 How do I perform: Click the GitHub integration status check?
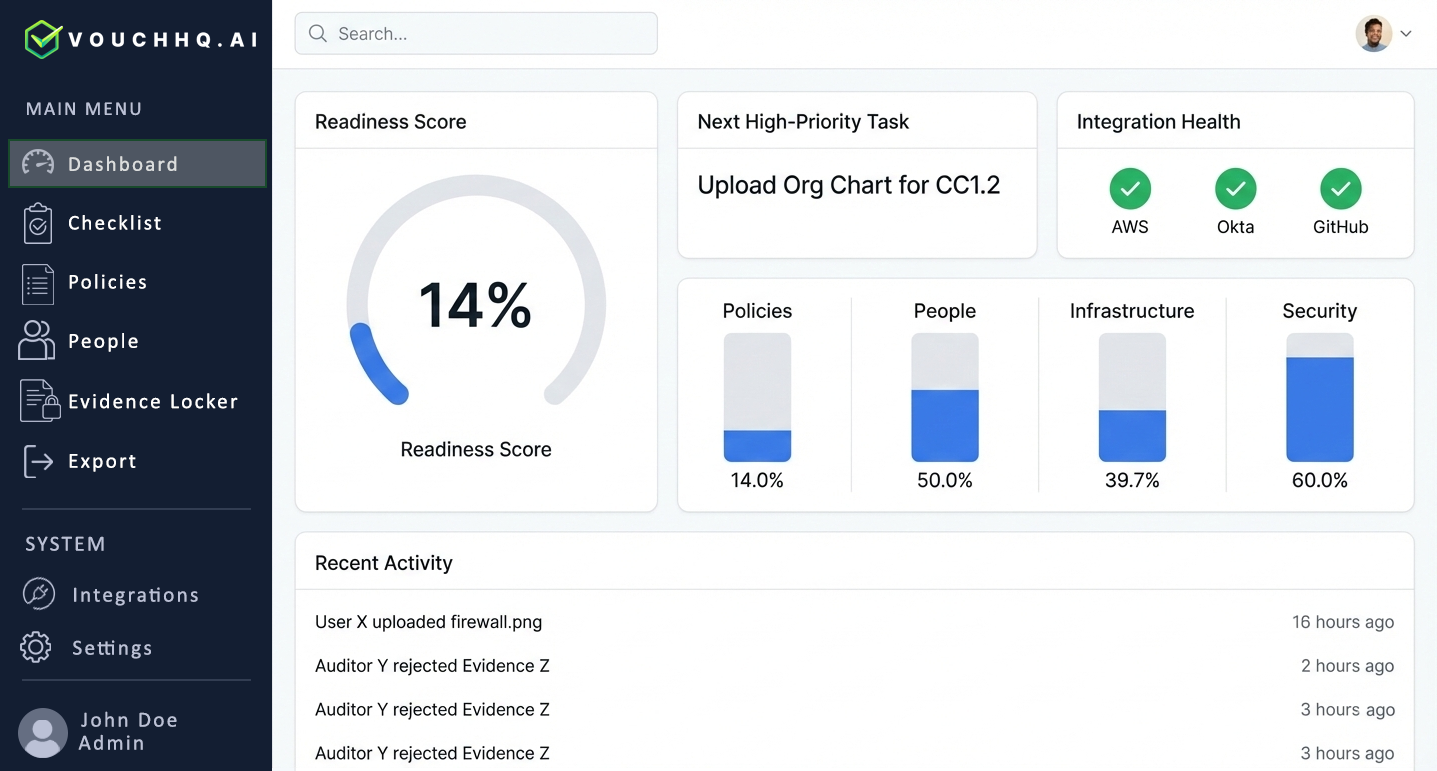[1340, 188]
